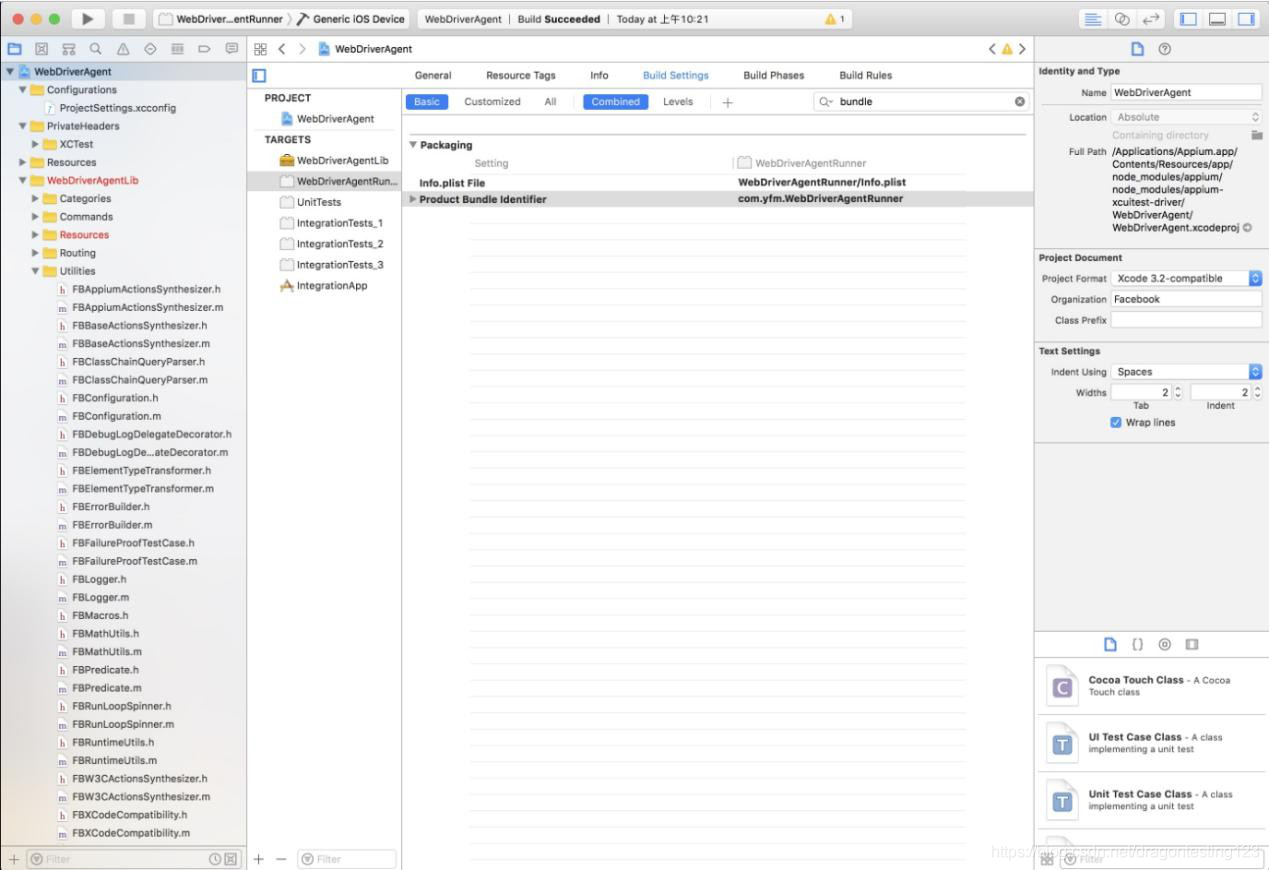Open the General tab

point(433,75)
